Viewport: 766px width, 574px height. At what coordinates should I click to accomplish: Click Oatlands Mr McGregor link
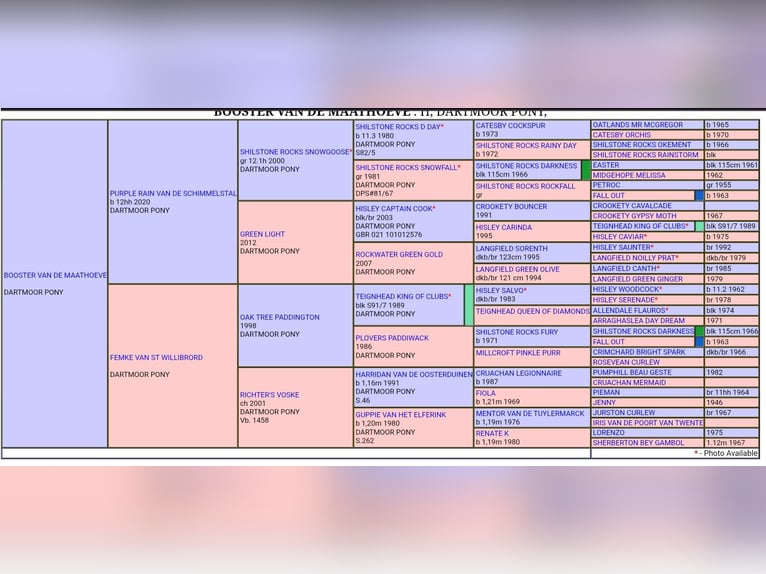click(638, 125)
